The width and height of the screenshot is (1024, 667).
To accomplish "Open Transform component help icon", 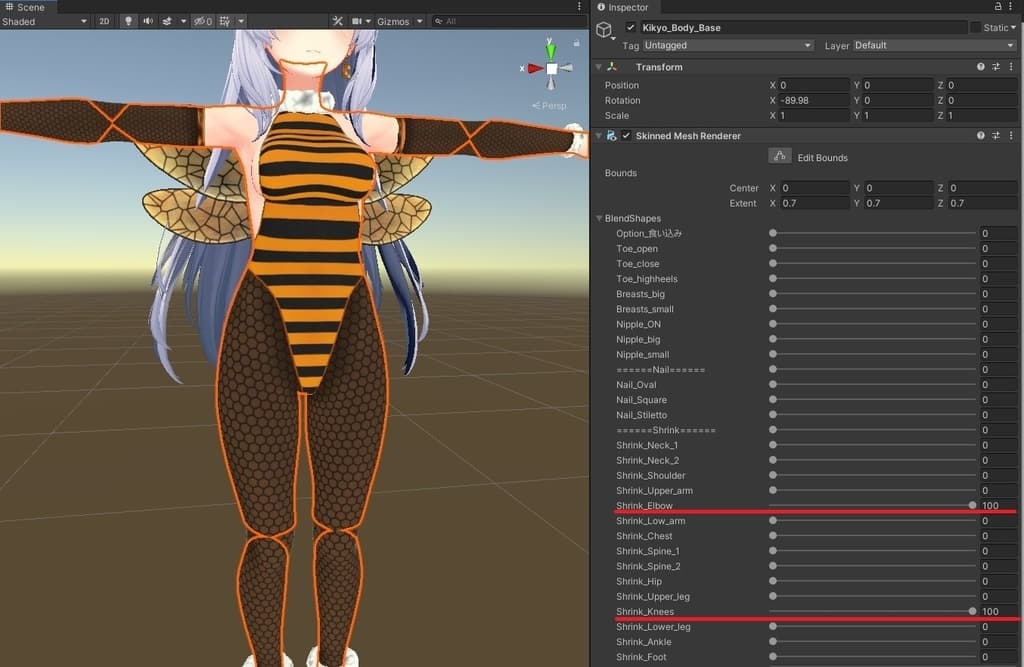I will (x=981, y=67).
